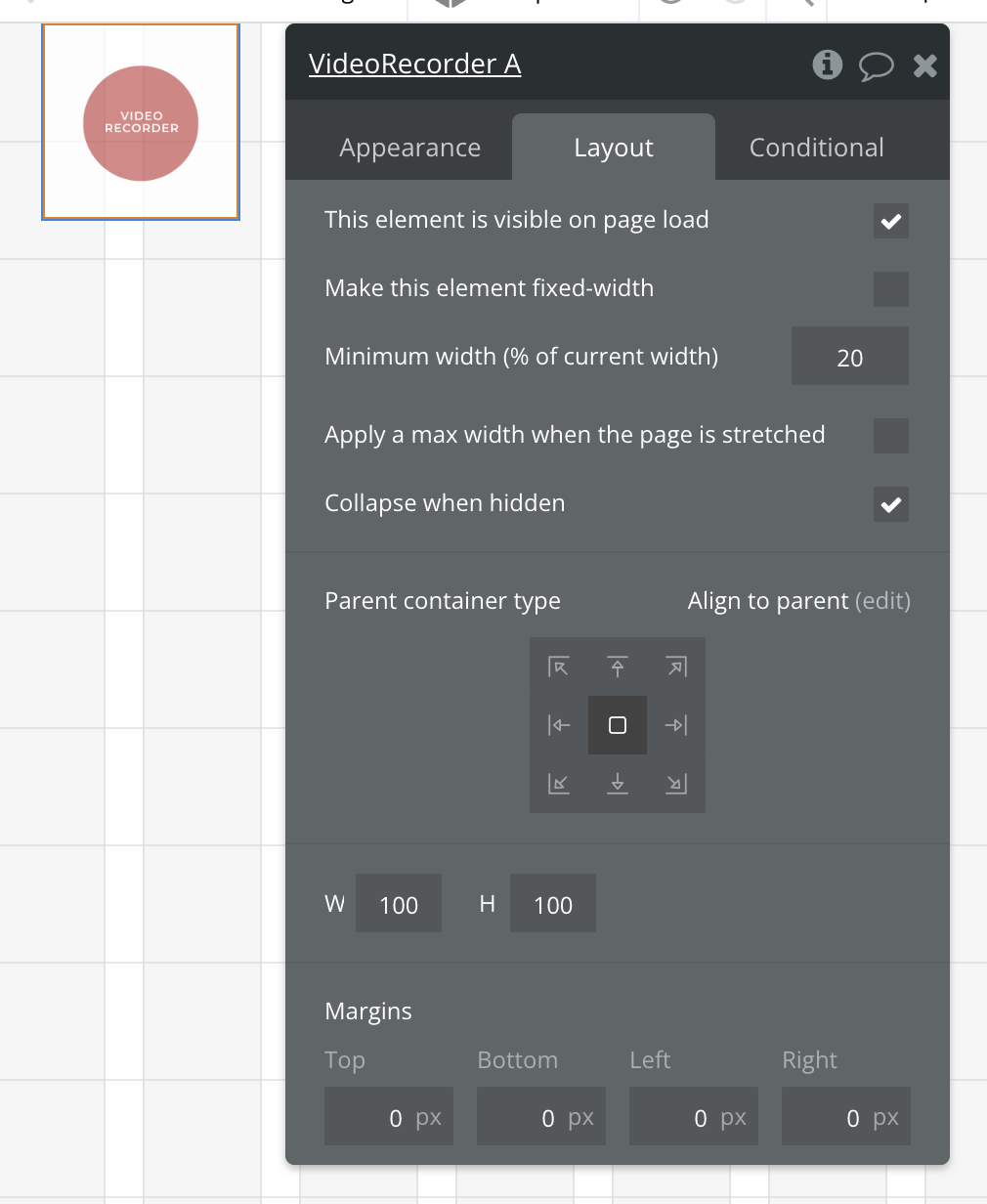Uncheck 'This element is visible on page load'
Viewport: 987px width, 1204px height.
[890, 221]
